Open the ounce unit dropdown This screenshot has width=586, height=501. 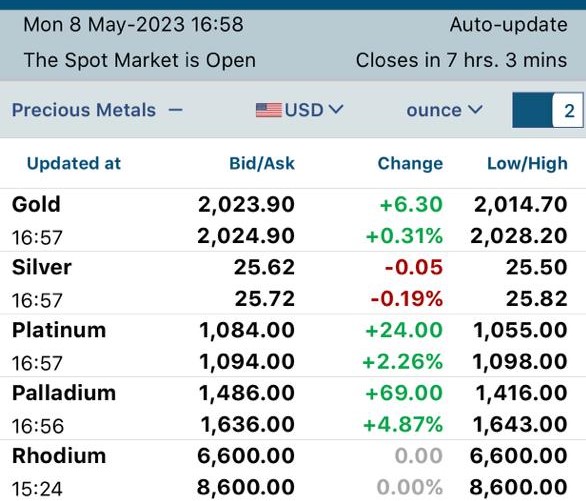point(445,110)
